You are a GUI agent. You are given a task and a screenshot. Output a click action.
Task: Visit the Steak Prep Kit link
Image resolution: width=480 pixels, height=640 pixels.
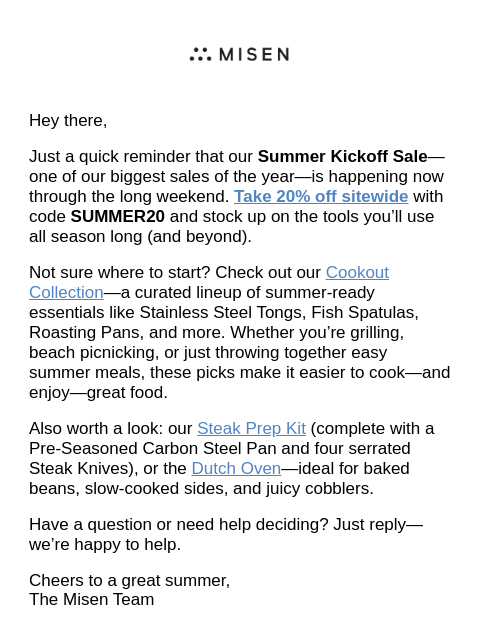pos(251,429)
